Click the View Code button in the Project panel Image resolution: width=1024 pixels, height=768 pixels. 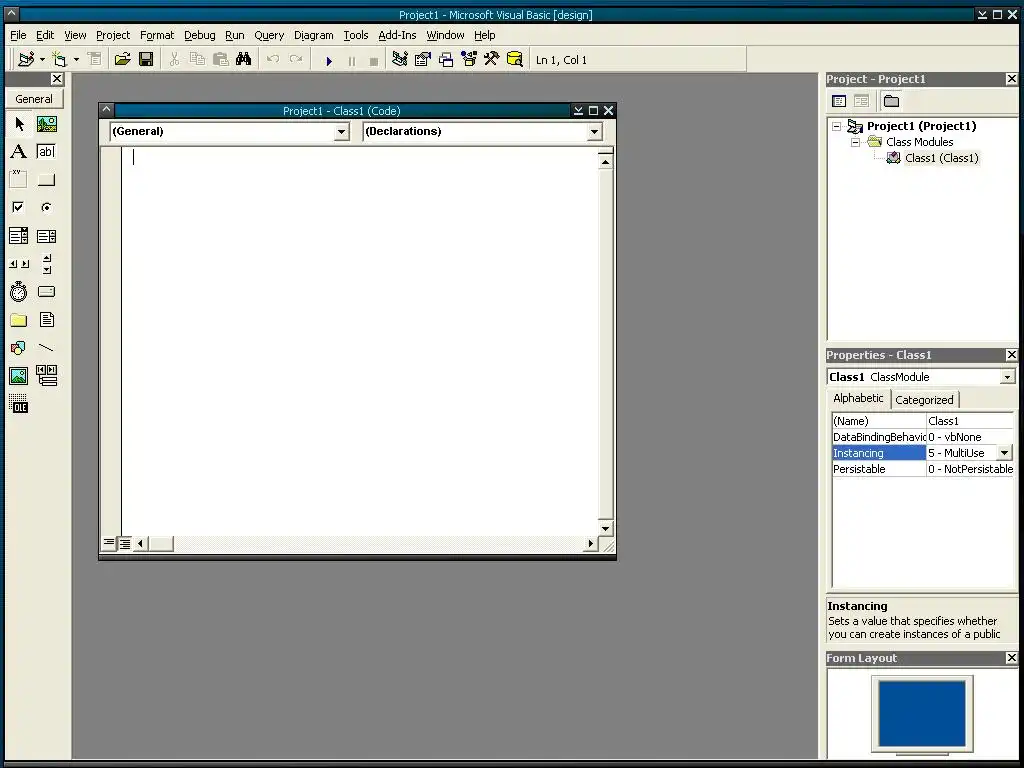(x=839, y=101)
